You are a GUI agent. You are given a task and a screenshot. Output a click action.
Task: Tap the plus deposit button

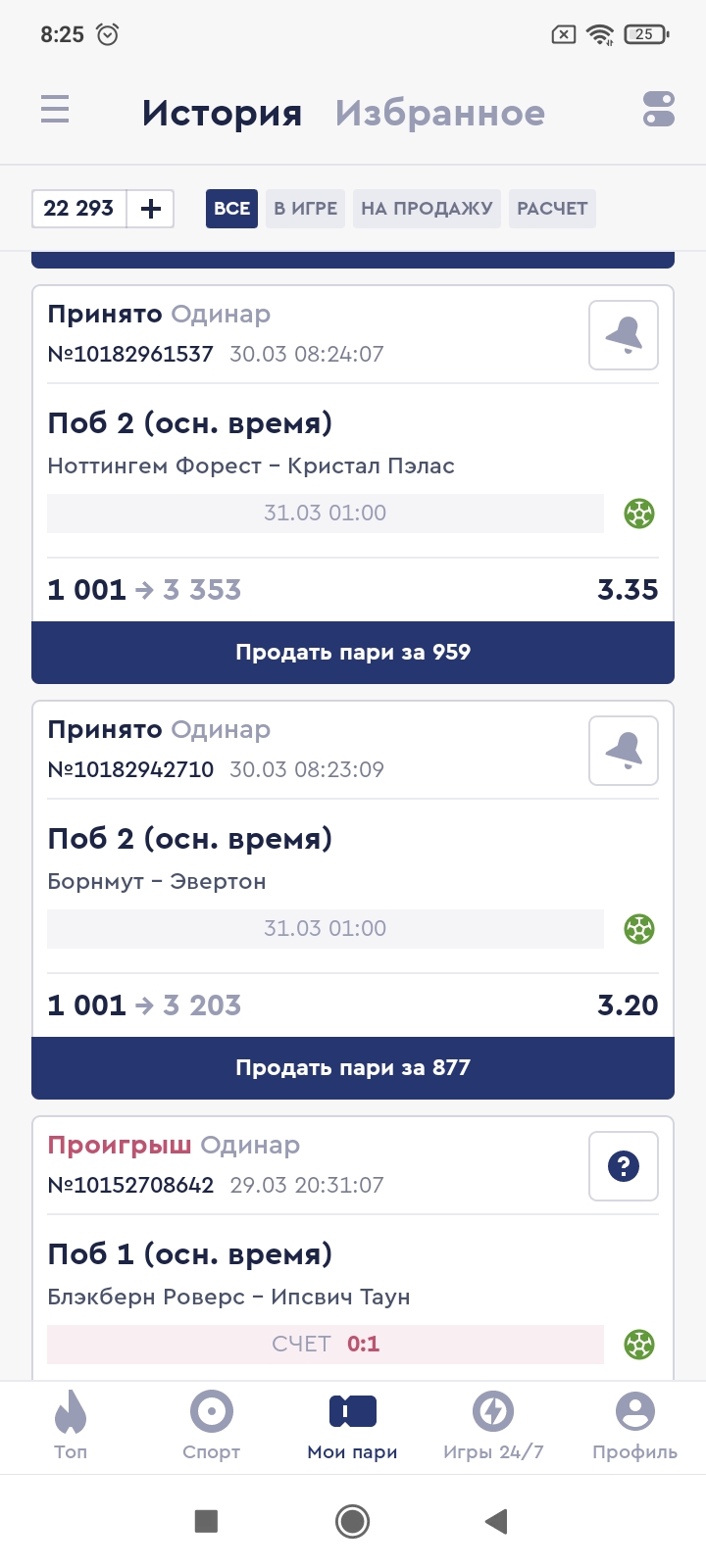(x=151, y=209)
